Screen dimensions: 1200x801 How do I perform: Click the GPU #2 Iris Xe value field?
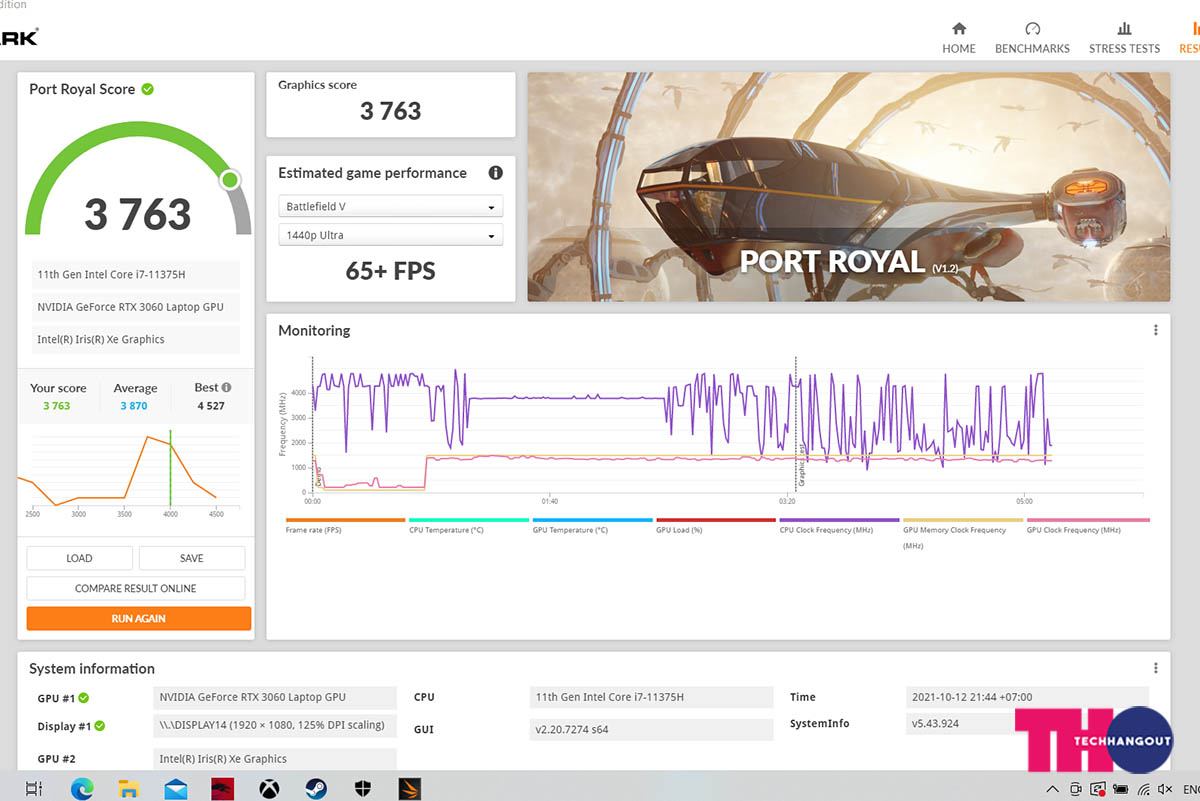coord(275,759)
